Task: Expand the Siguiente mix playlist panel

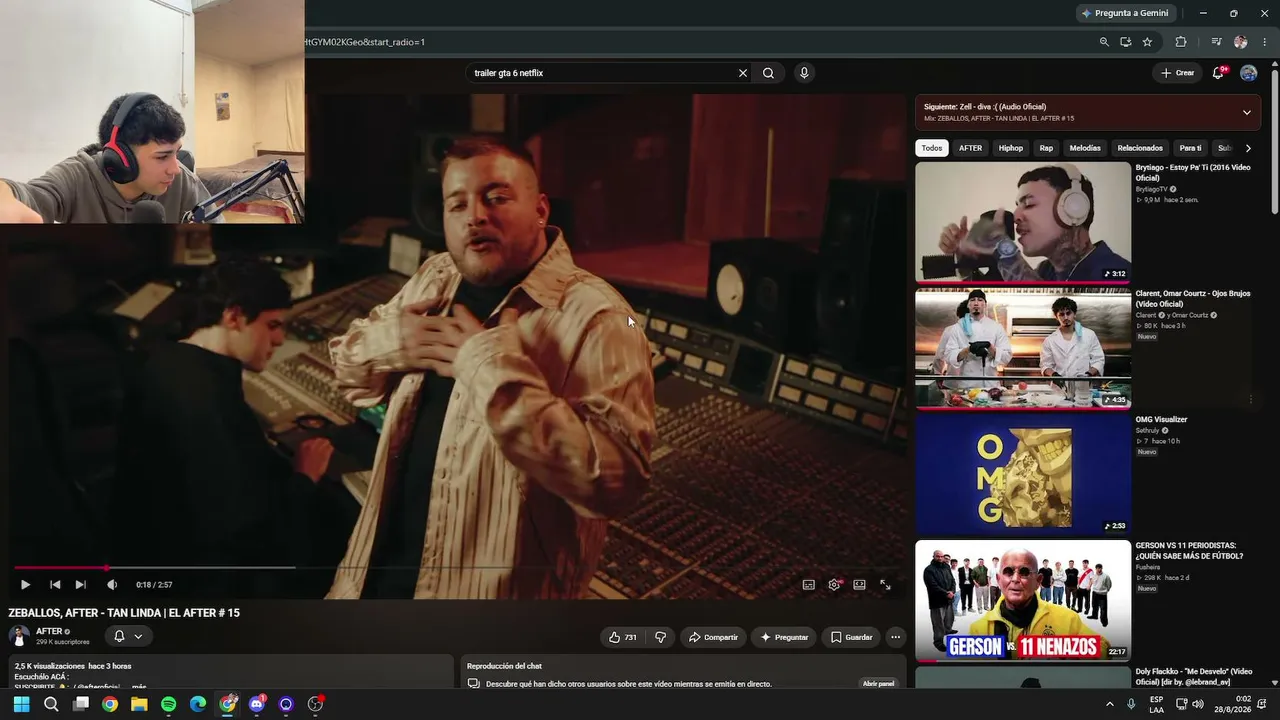Action: click(x=1246, y=112)
